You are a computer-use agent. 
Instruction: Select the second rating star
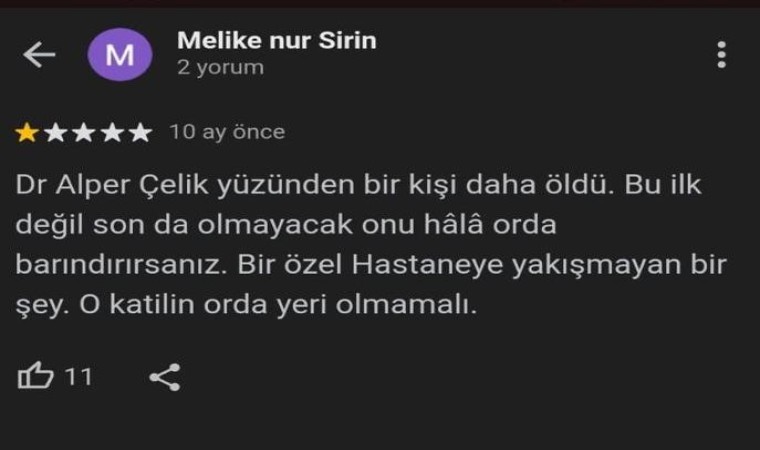point(55,132)
